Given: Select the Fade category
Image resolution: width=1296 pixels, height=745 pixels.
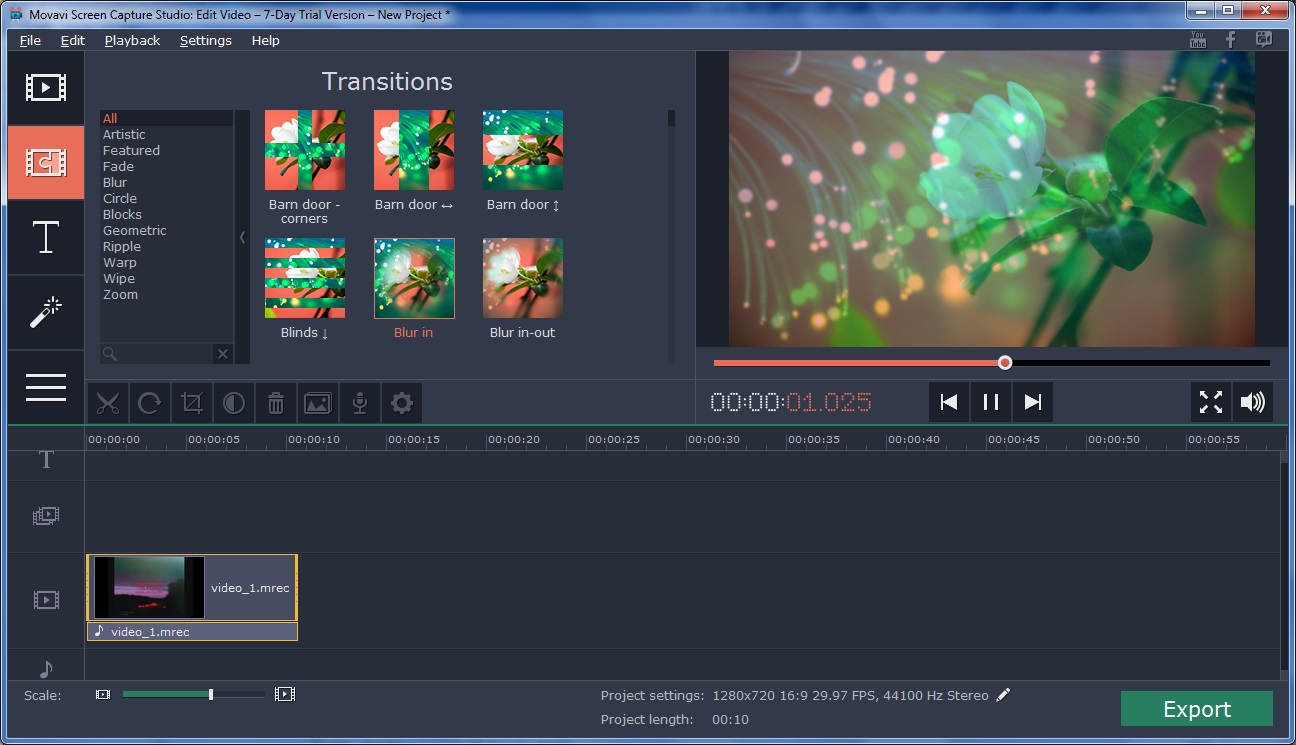Looking at the screenshot, I should click(x=166, y=166).
